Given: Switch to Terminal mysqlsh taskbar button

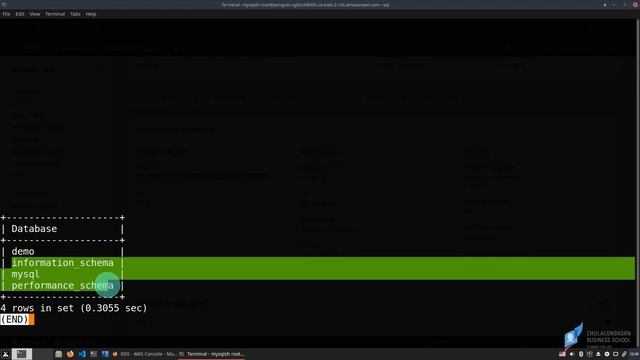Looking at the screenshot, I should 211,354.
